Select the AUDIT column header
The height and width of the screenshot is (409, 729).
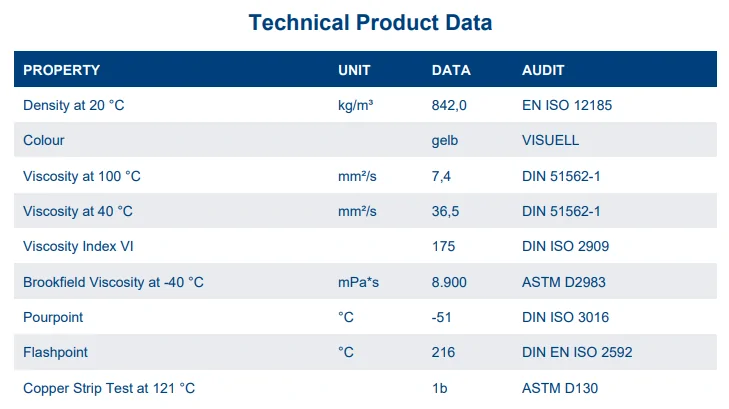point(543,70)
